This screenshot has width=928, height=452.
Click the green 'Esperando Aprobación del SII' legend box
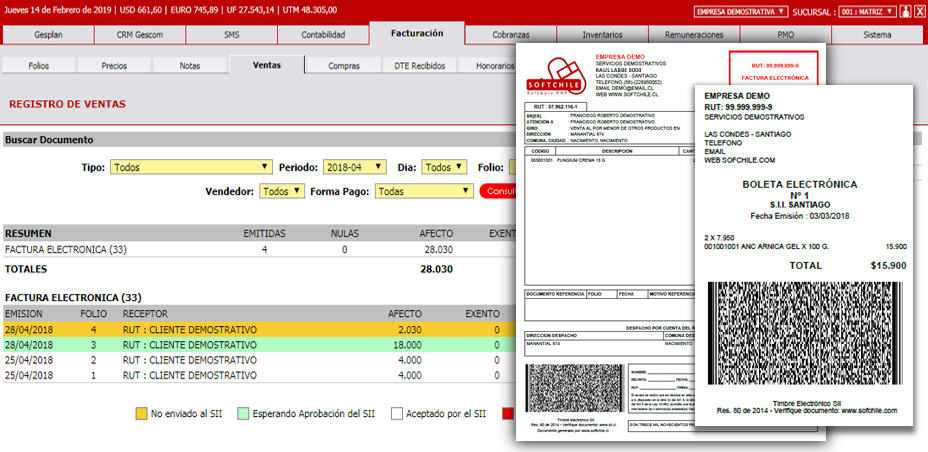pyautogui.click(x=243, y=412)
